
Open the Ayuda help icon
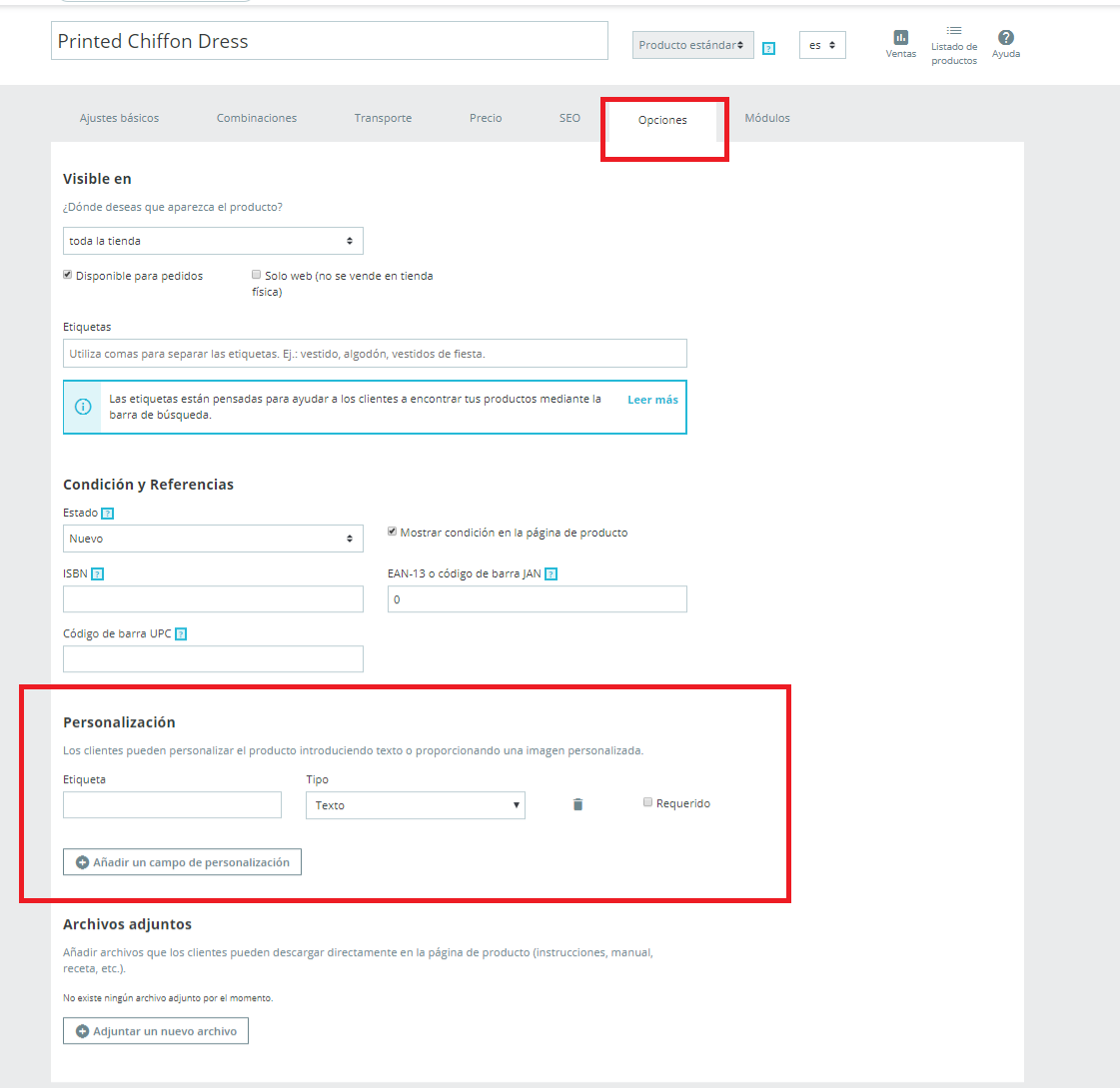1006,37
